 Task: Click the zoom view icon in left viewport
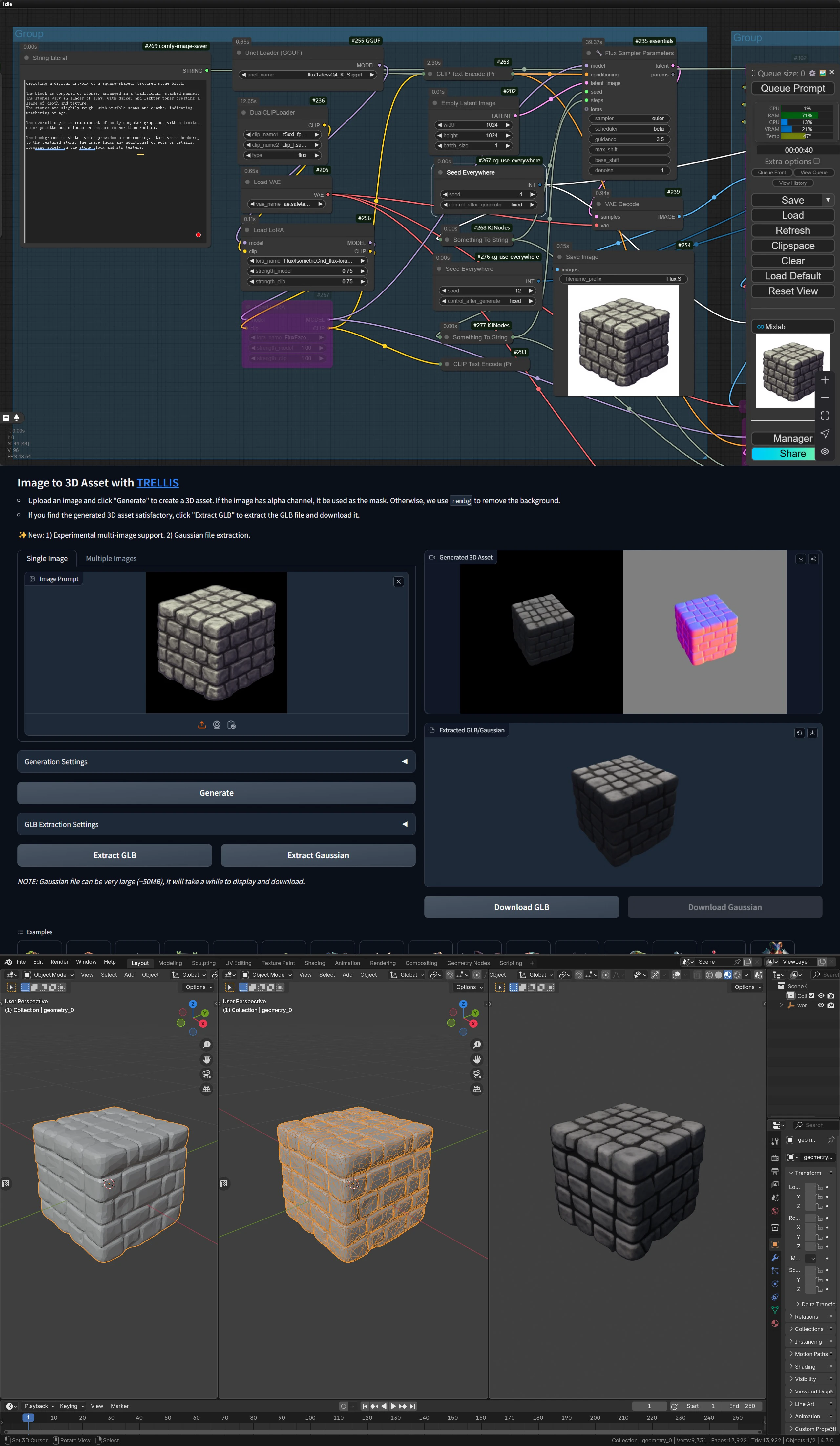point(206,1044)
